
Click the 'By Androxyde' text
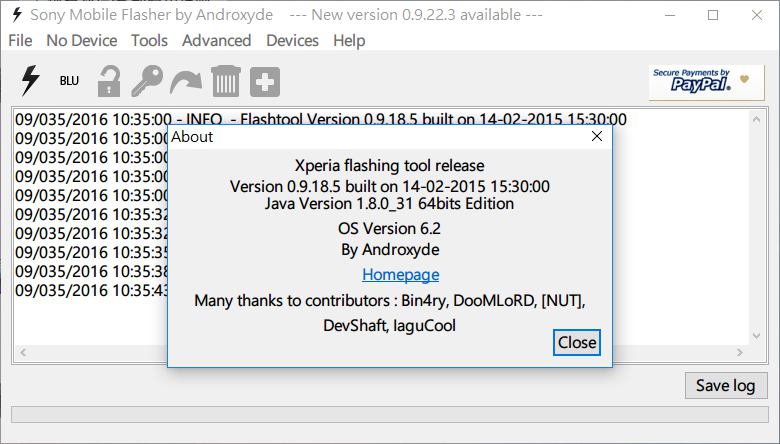(390, 250)
